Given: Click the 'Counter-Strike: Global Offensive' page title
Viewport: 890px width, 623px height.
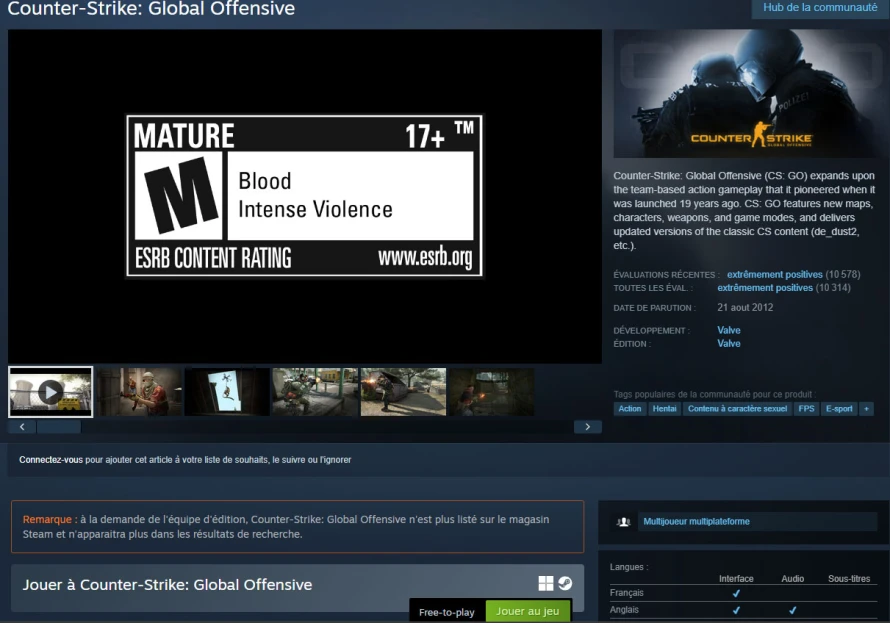Looking at the screenshot, I should pyautogui.click(x=151, y=9).
